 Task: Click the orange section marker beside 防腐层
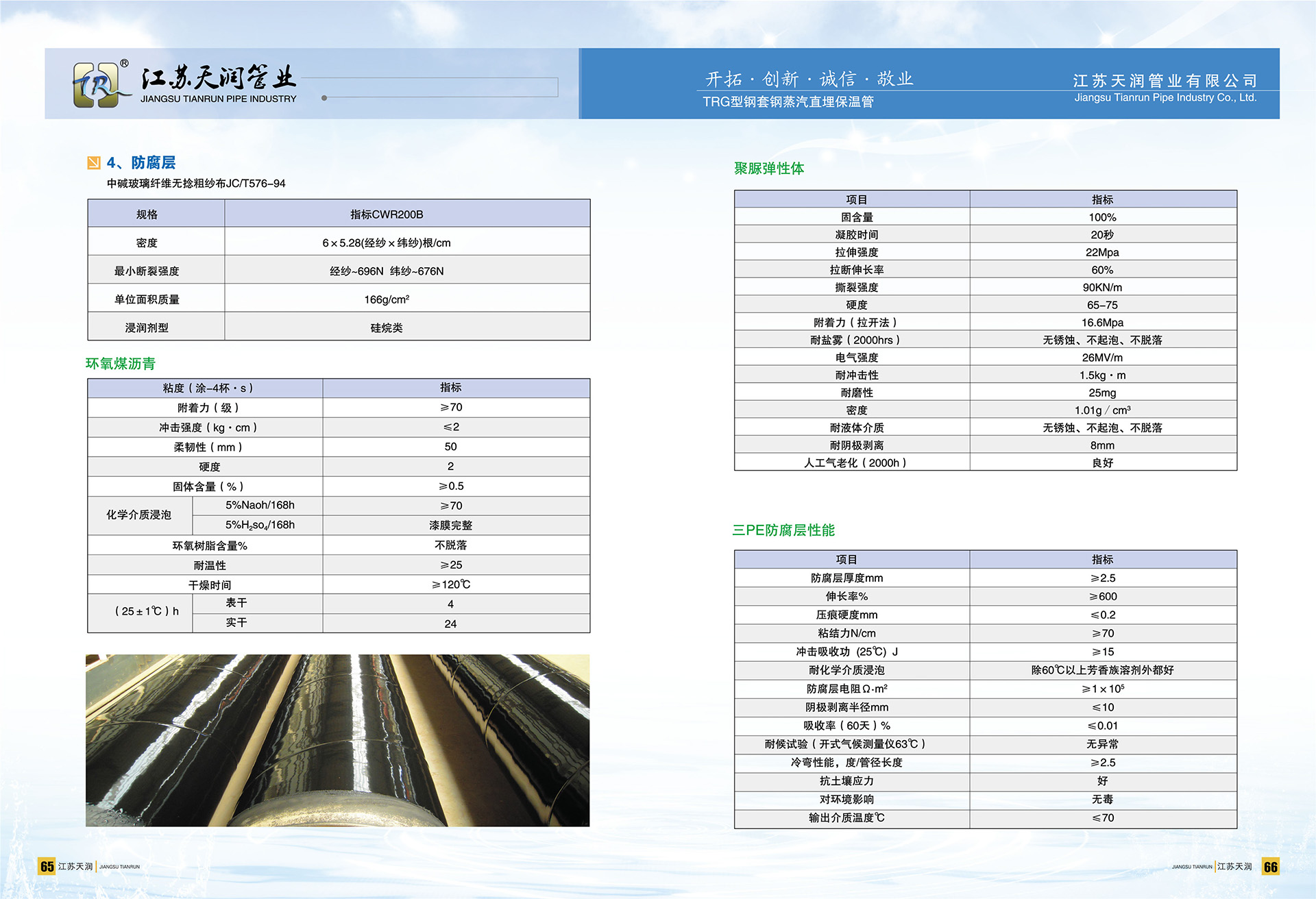(94, 163)
